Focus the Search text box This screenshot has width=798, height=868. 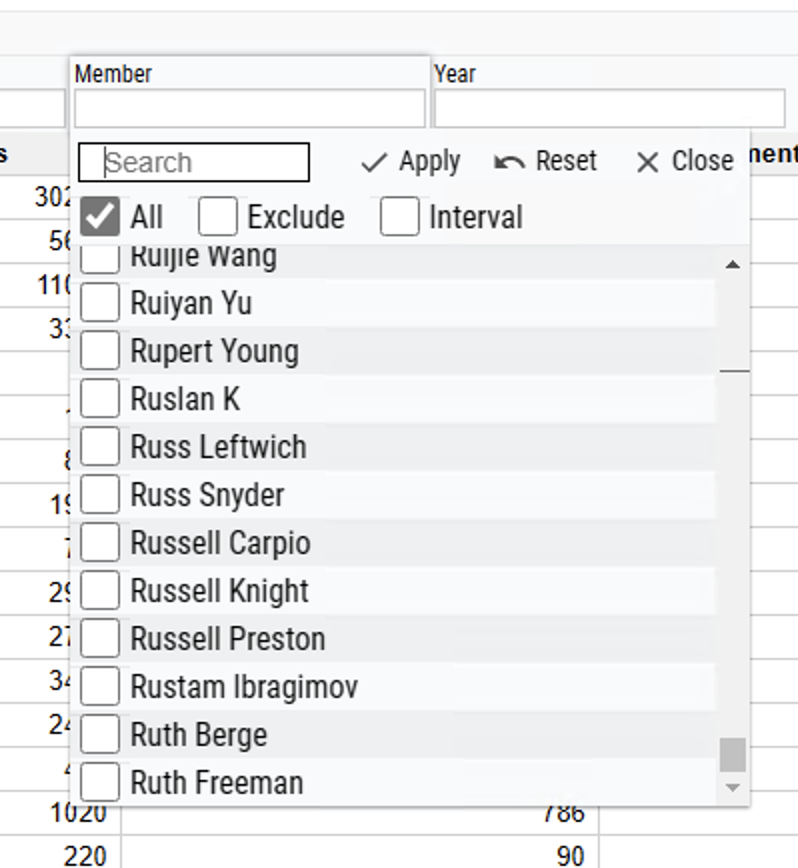pos(194,162)
